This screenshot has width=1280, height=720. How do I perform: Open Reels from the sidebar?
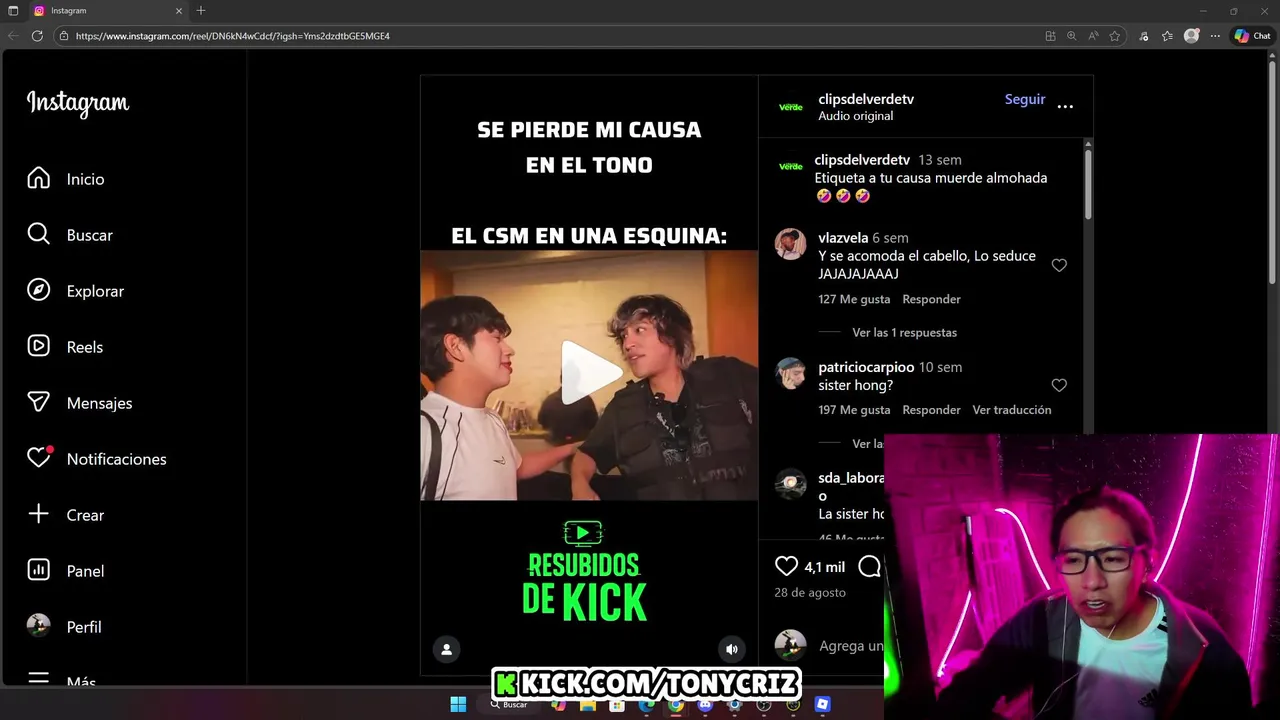65,347
